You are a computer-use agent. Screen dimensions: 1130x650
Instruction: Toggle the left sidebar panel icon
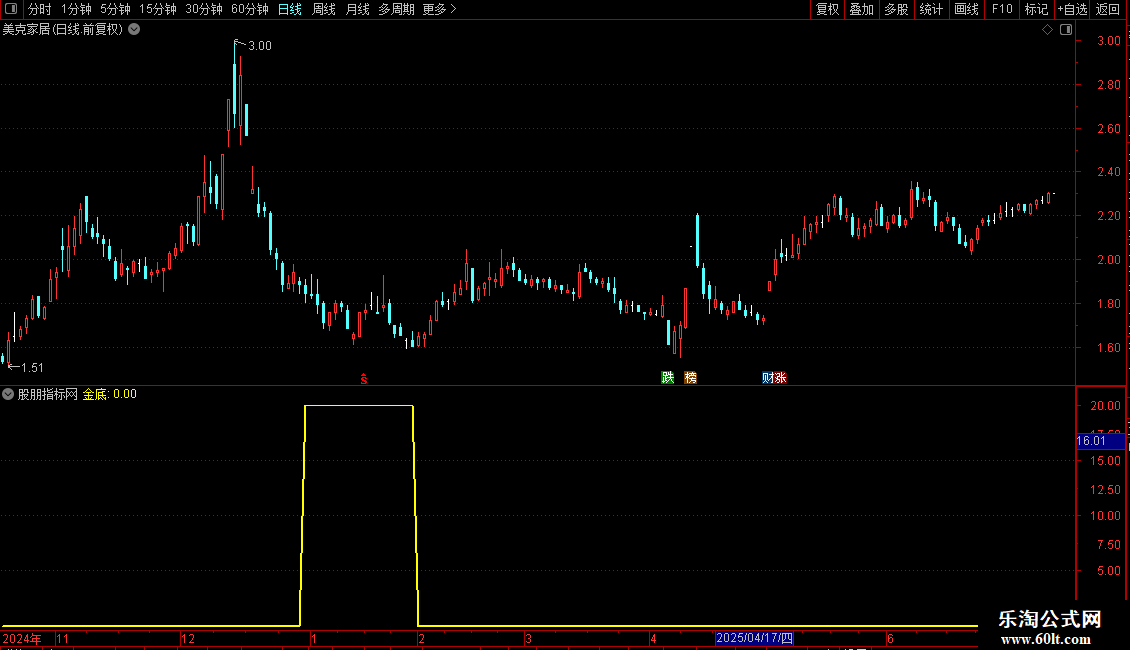tap(11, 9)
